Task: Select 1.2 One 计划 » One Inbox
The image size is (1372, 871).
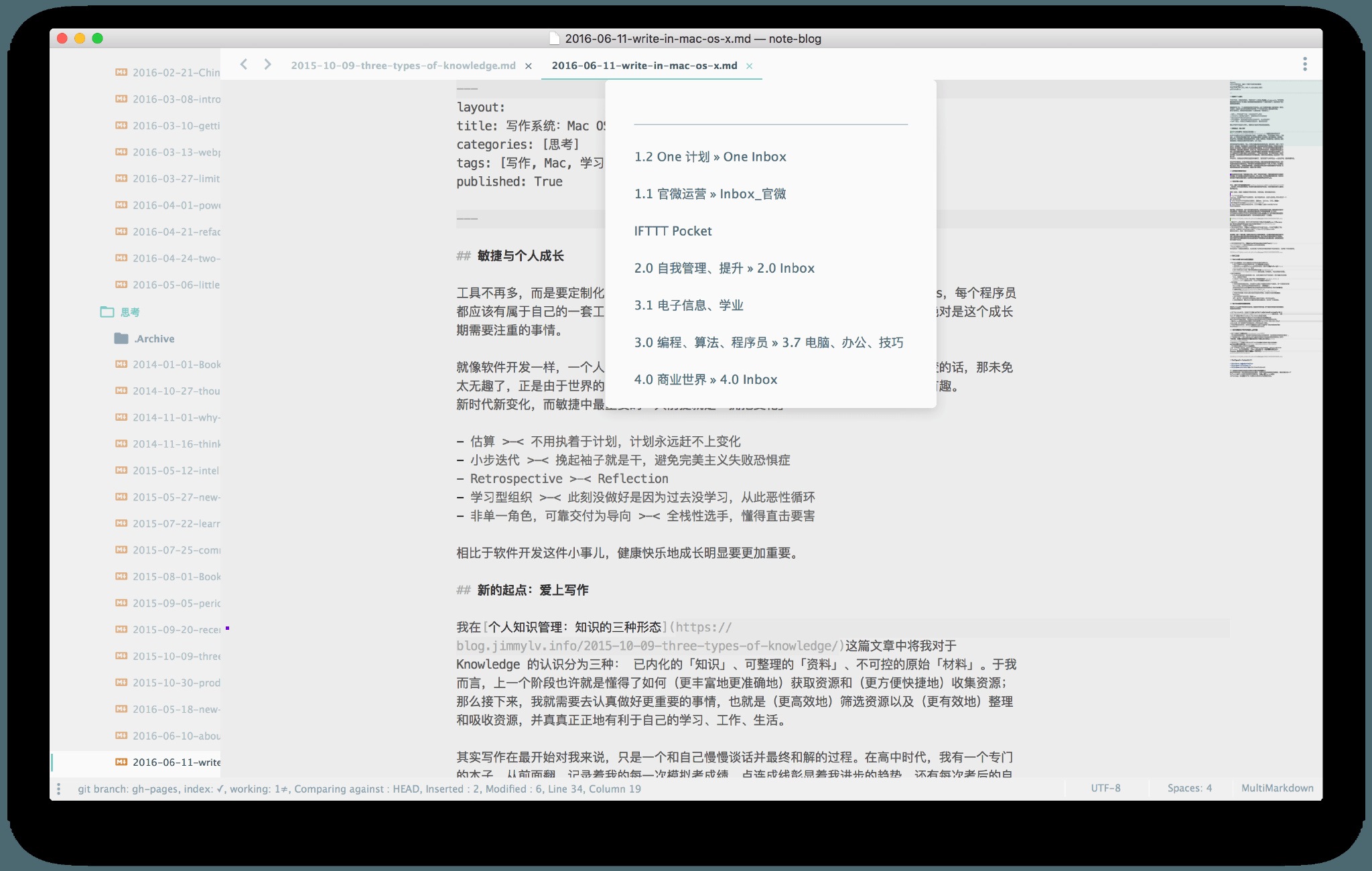Action: pyautogui.click(x=710, y=157)
